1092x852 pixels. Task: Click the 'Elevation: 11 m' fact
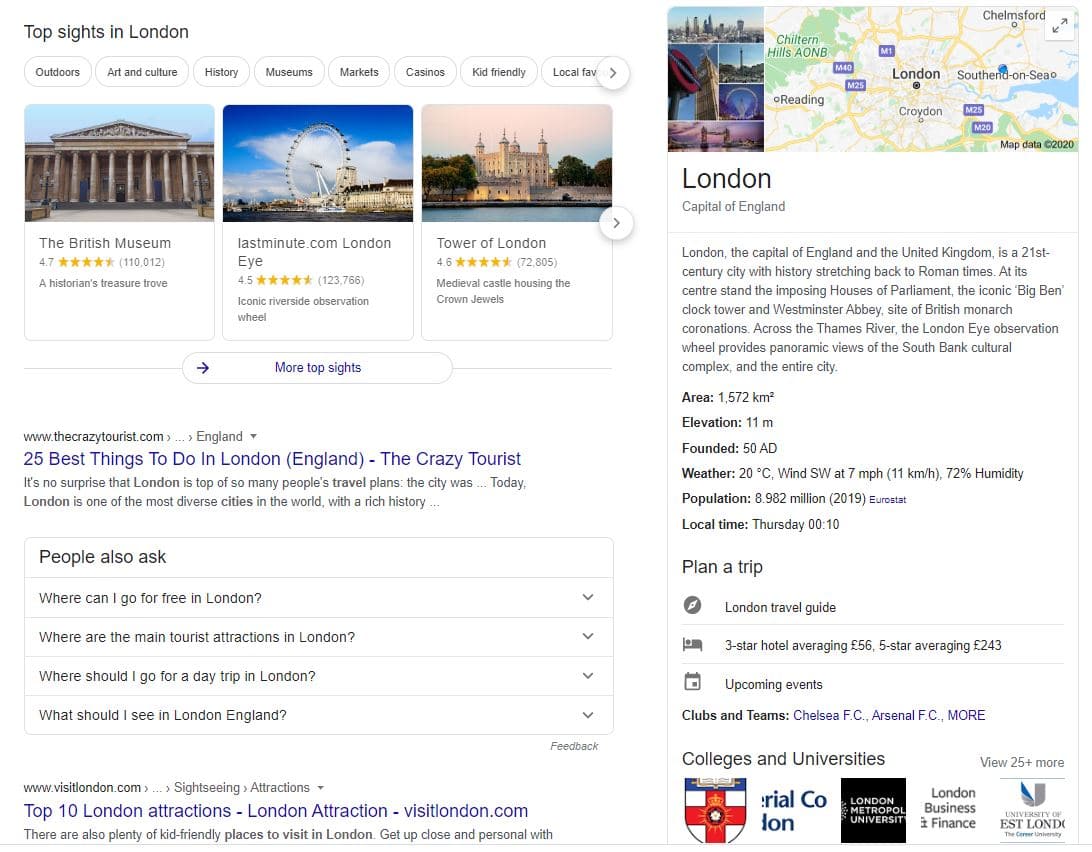727,423
